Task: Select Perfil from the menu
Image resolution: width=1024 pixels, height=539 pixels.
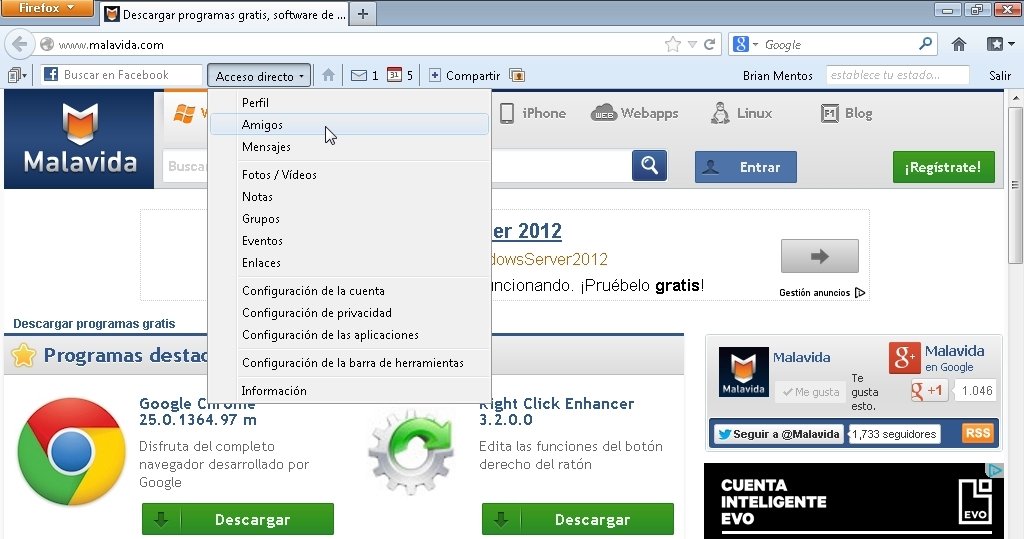Action: 350,103
